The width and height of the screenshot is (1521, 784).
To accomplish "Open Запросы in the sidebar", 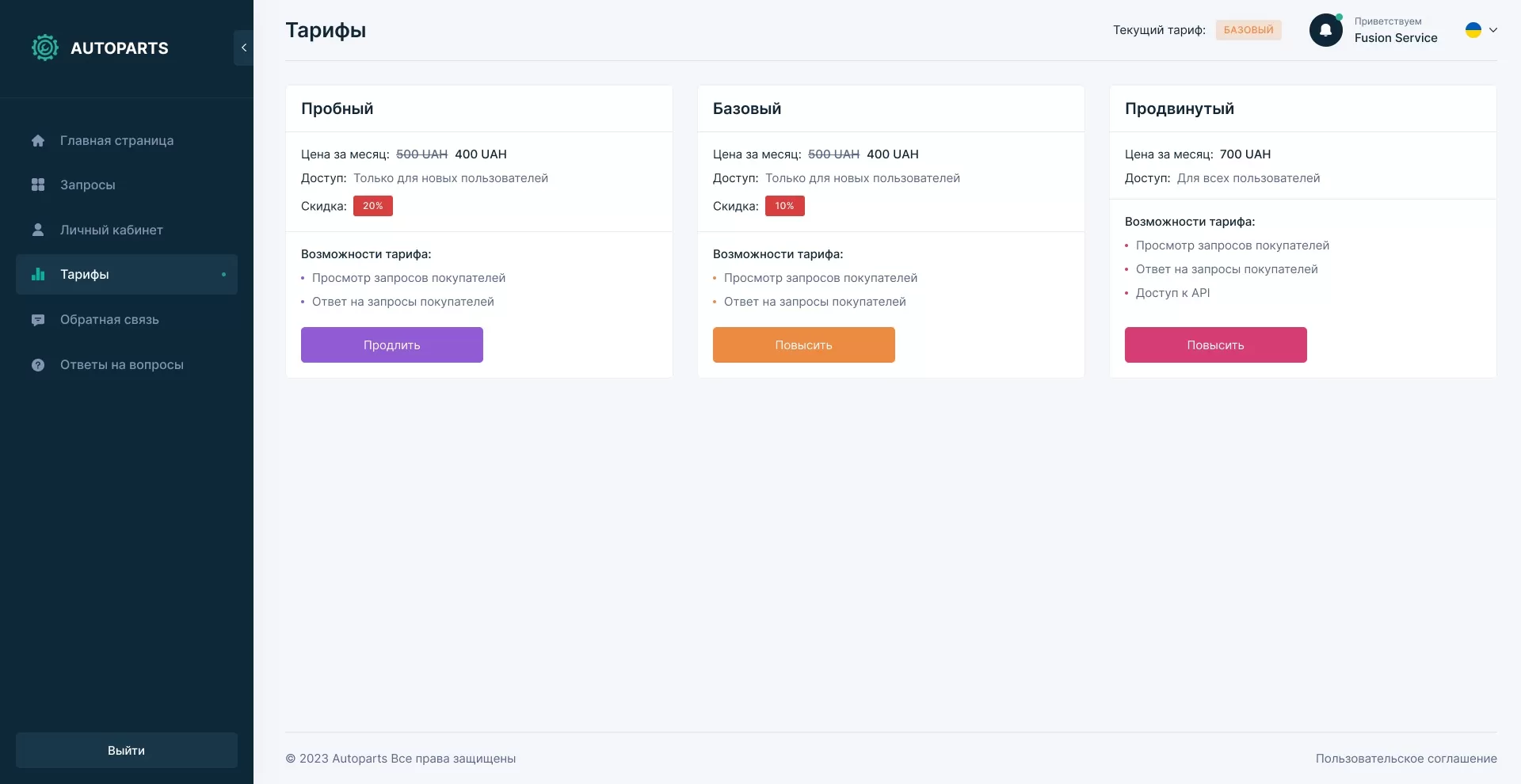I will [127, 185].
